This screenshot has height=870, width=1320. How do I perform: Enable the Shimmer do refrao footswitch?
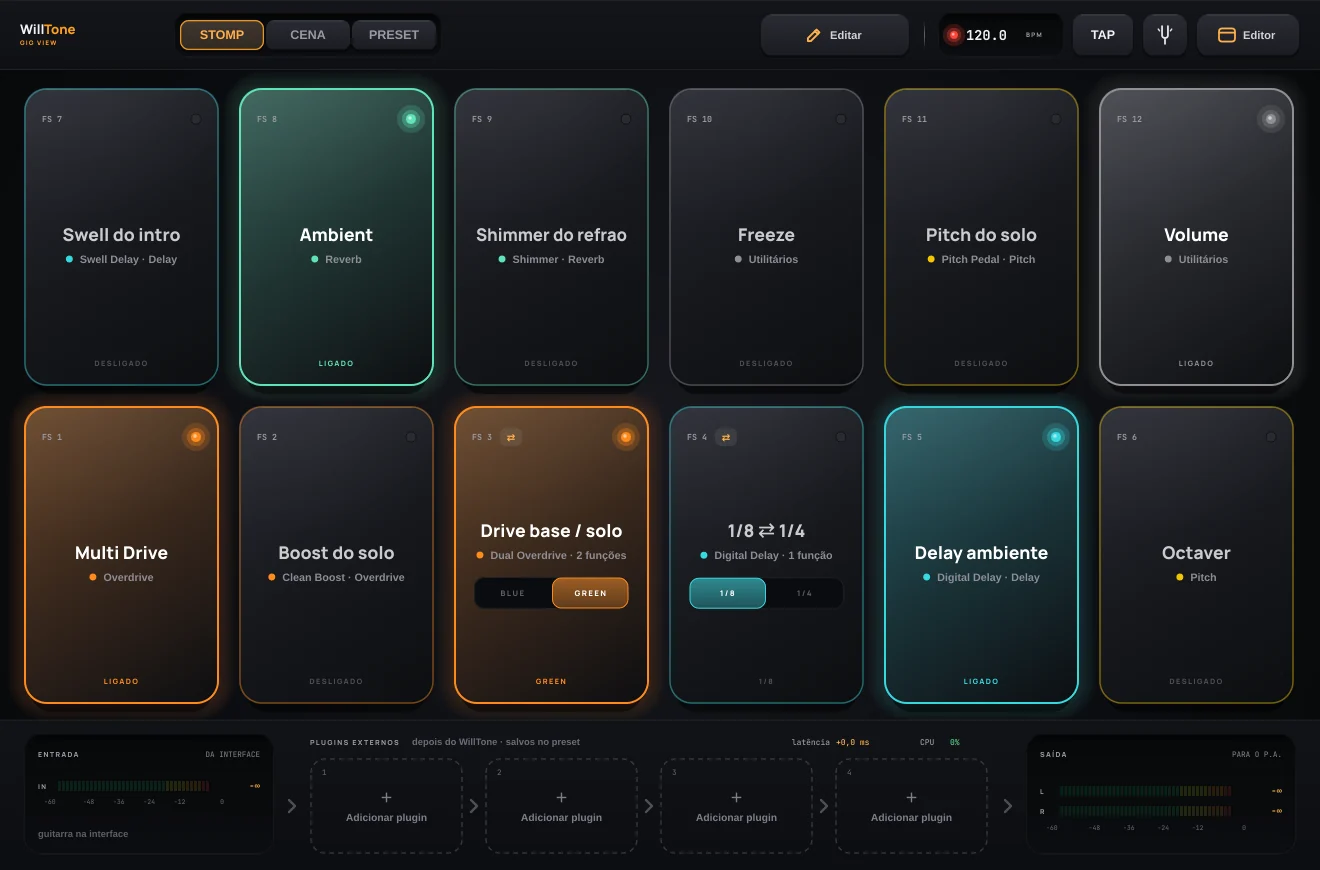point(551,237)
